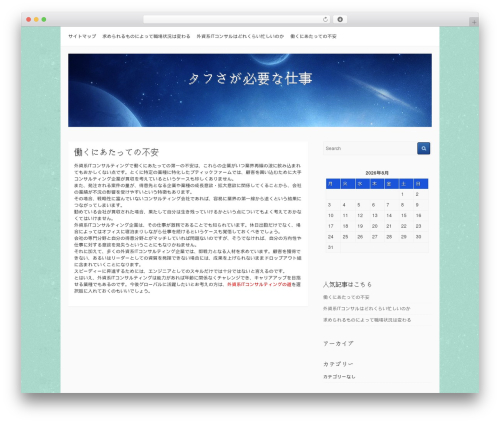Click calendar date 5
Image resolution: width=500 pixels, height=423 pixels.
point(359,205)
